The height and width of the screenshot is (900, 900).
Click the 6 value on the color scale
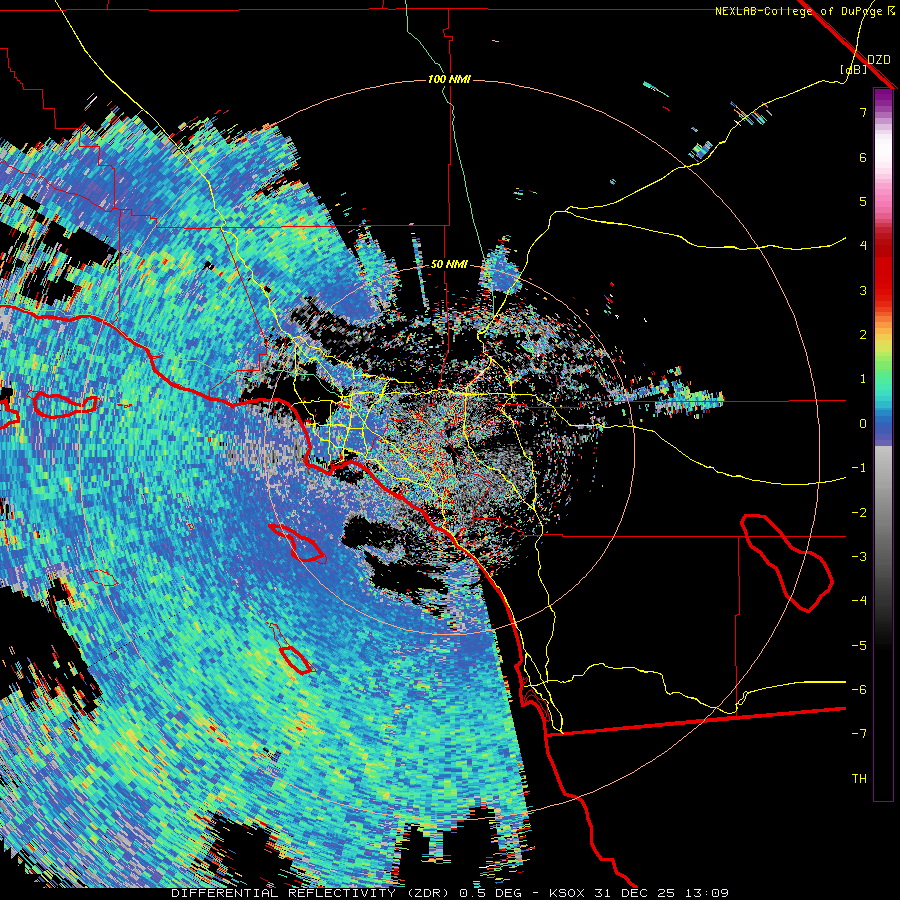pos(863,157)
